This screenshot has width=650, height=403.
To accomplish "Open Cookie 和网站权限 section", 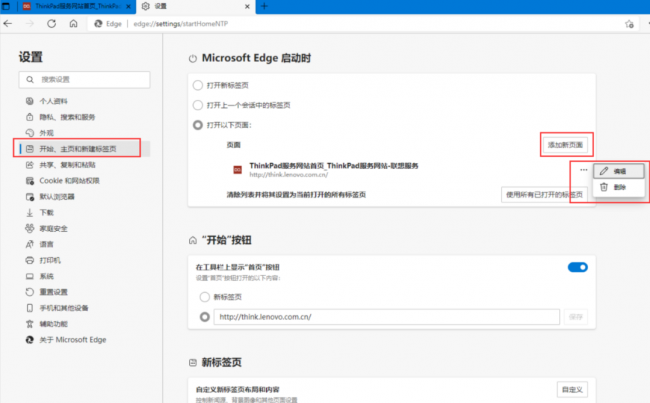I will pos(62,181).
